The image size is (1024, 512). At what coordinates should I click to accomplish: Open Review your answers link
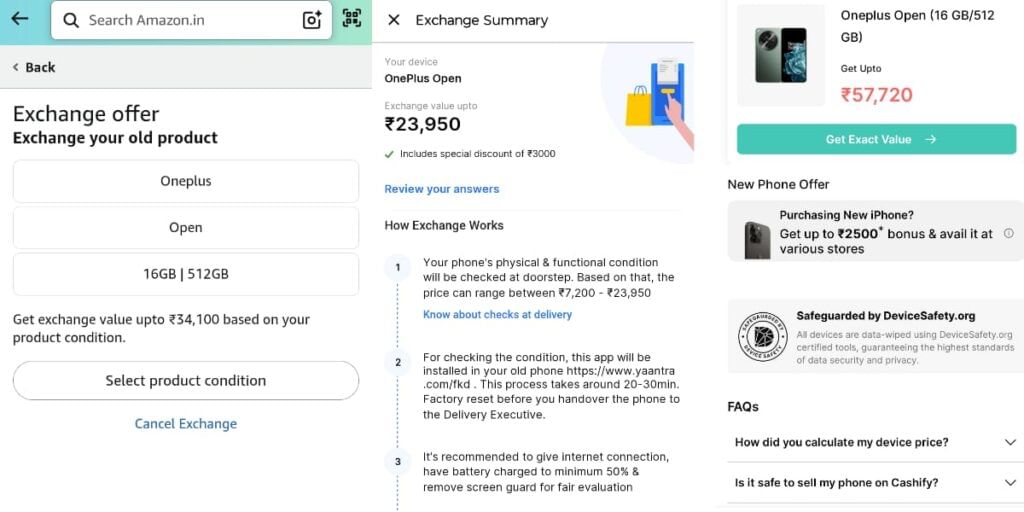pyautogui.click(x=441, y=189)
